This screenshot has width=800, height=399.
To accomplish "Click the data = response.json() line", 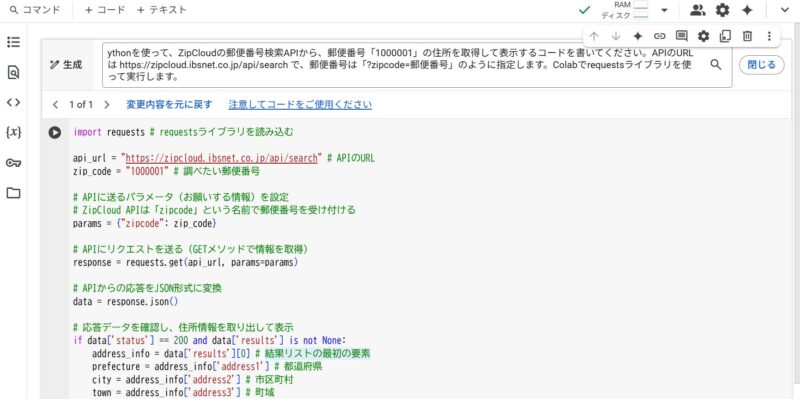I will [x=126, y=302].
